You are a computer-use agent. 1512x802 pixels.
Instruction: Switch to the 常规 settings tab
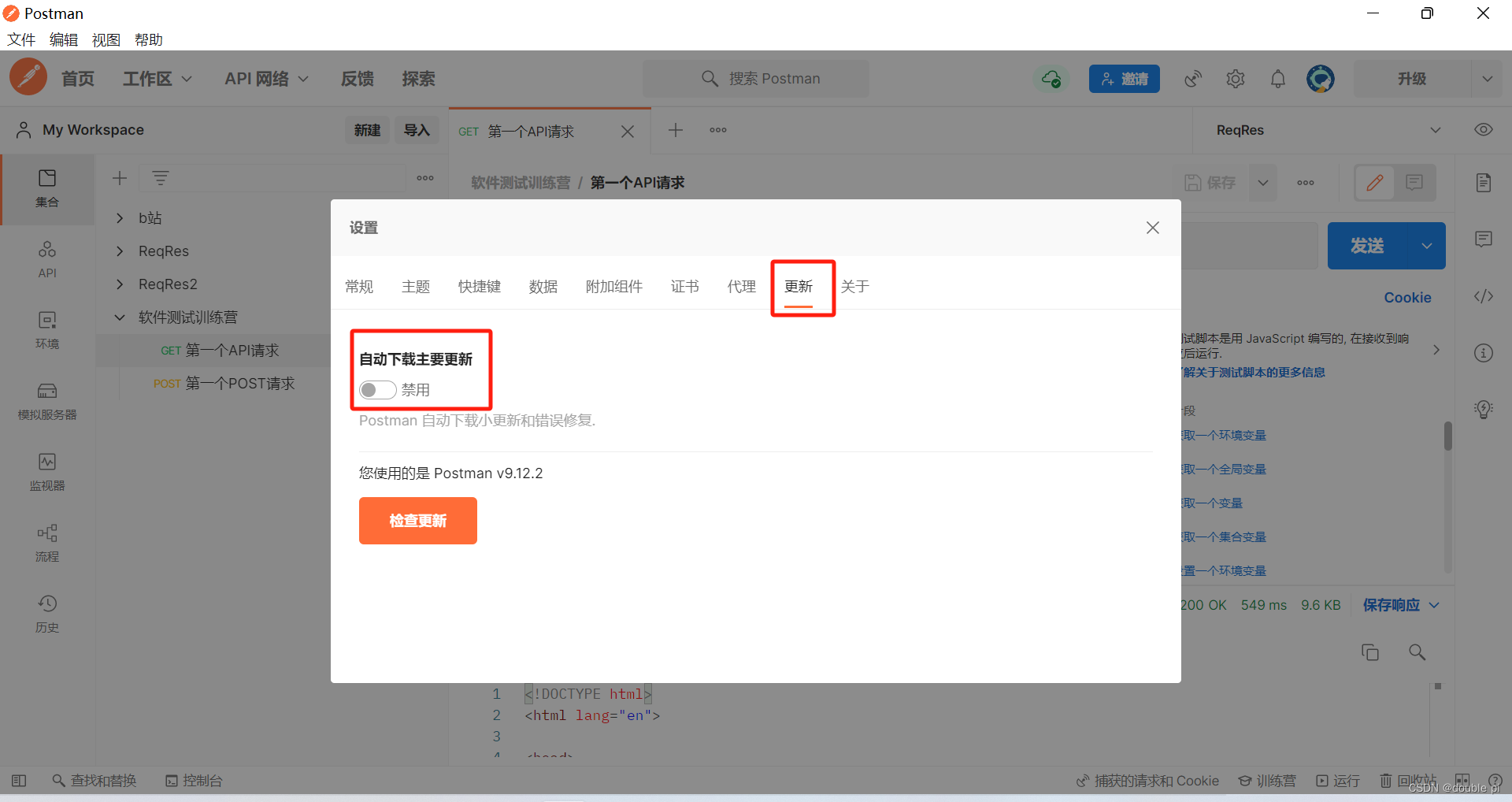pyautogui.click(x=359, y=287)
